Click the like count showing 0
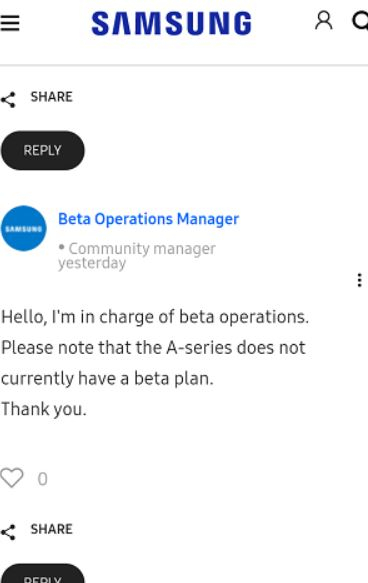 coord(42,479)
